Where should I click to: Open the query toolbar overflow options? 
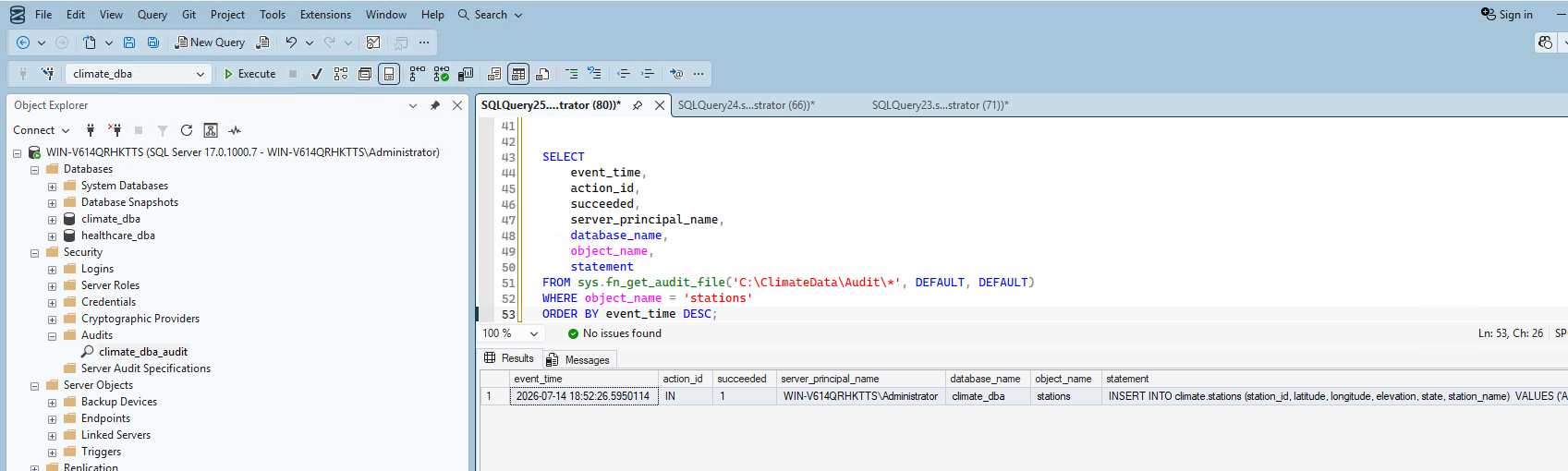click(x=699, y=74)
